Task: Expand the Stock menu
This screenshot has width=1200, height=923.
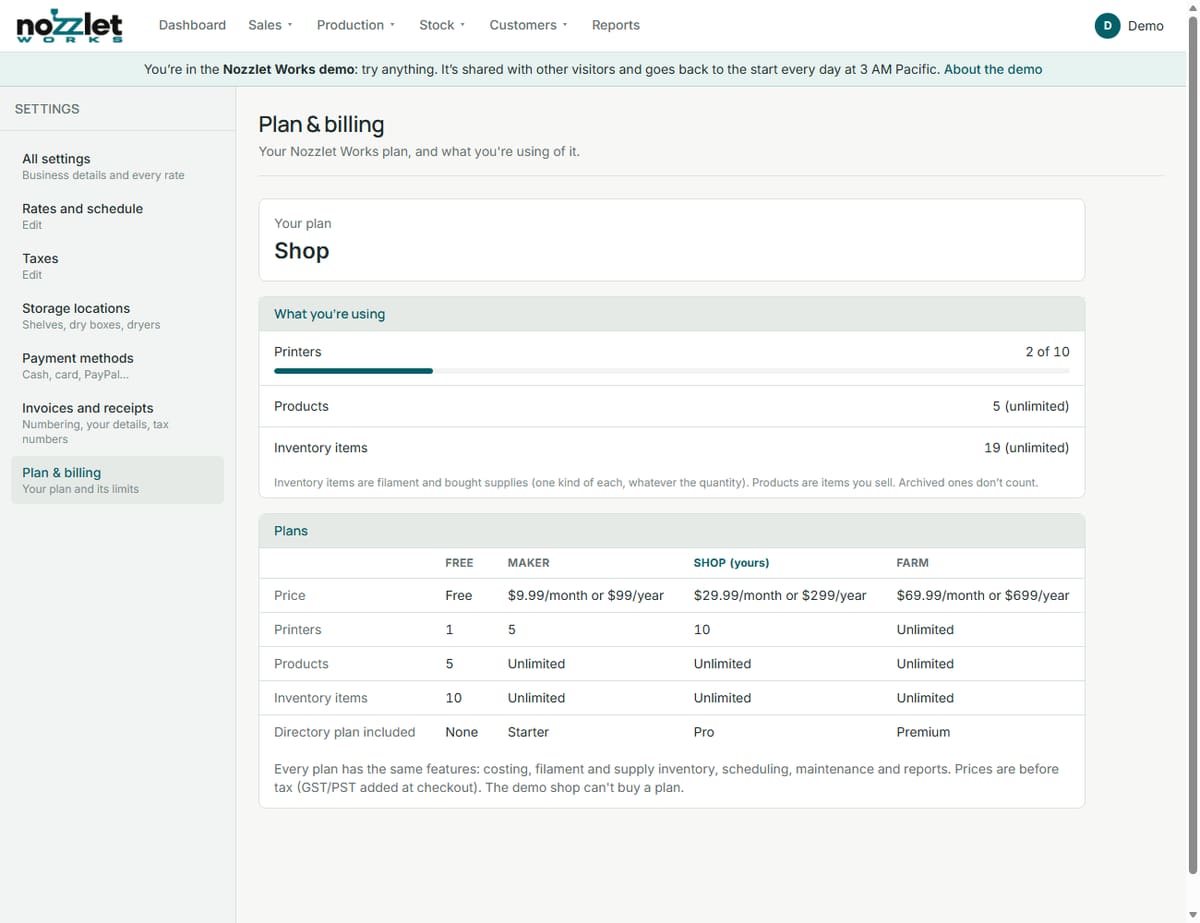Action: (442, 25)
